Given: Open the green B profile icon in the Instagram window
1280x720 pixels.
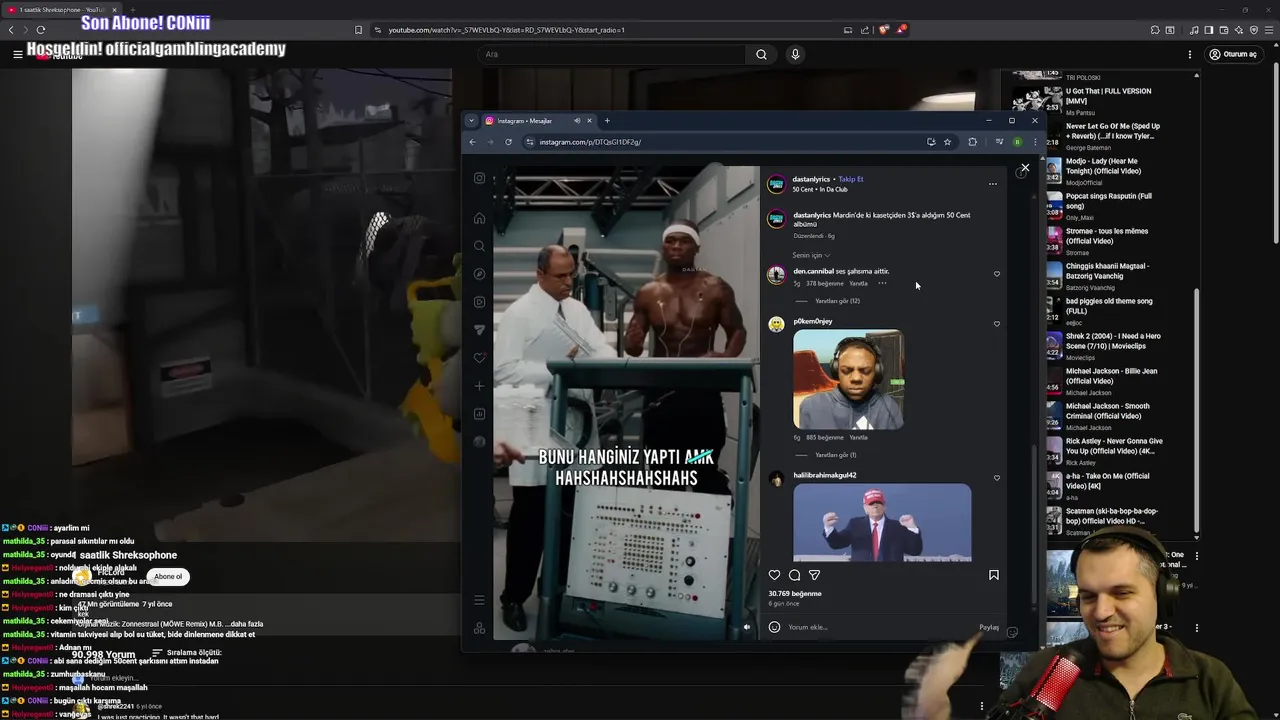Looking at the screenshot, I should click(x=1017, y=142).
